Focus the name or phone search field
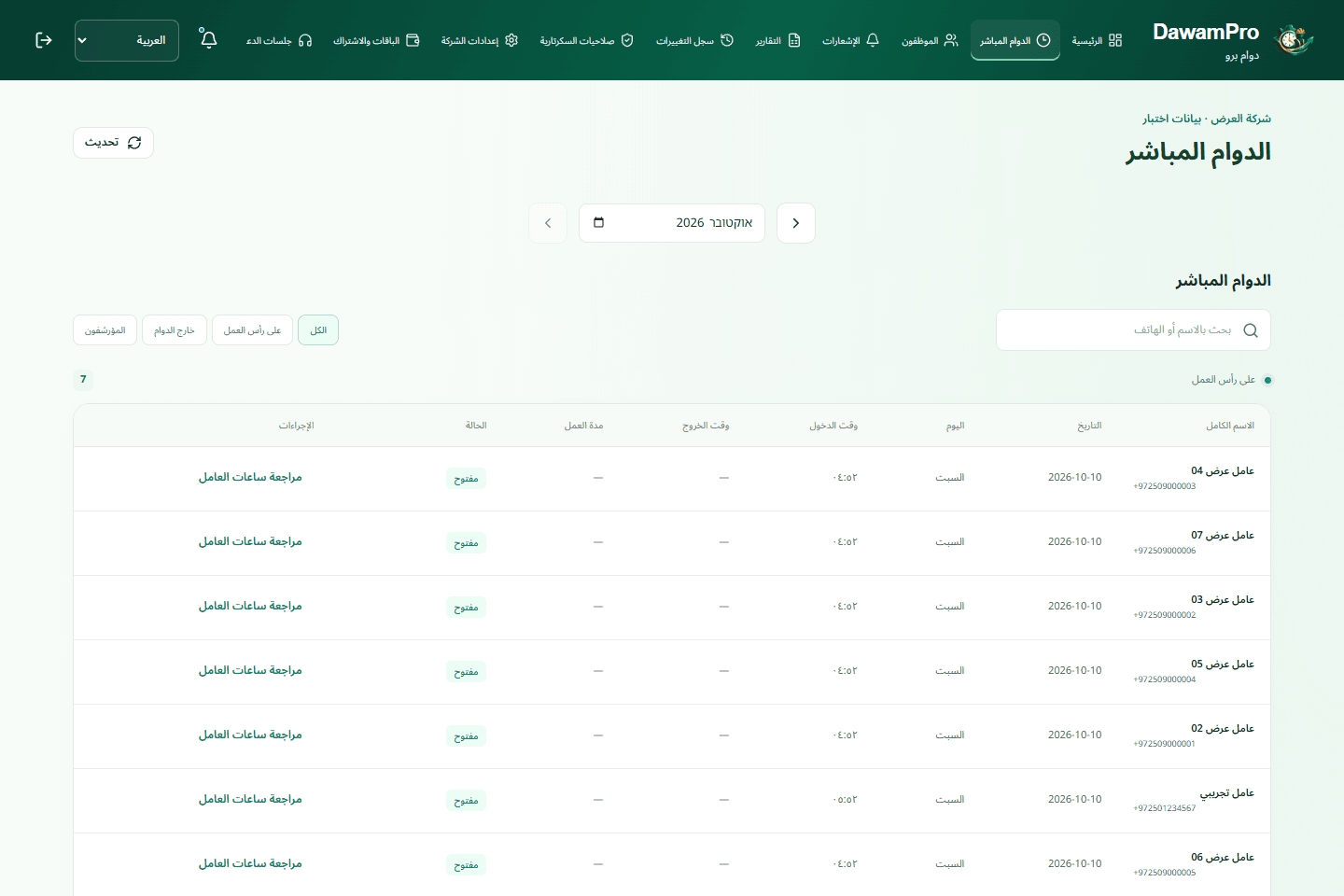This screenshot has height=896, width=1344. point(1133,330)
